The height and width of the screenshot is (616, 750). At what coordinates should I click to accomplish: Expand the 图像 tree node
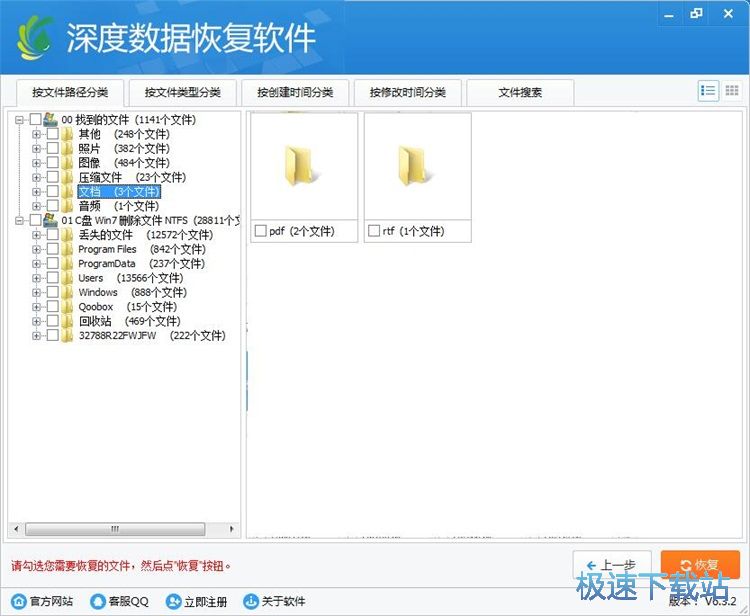(x=36, y=163)
